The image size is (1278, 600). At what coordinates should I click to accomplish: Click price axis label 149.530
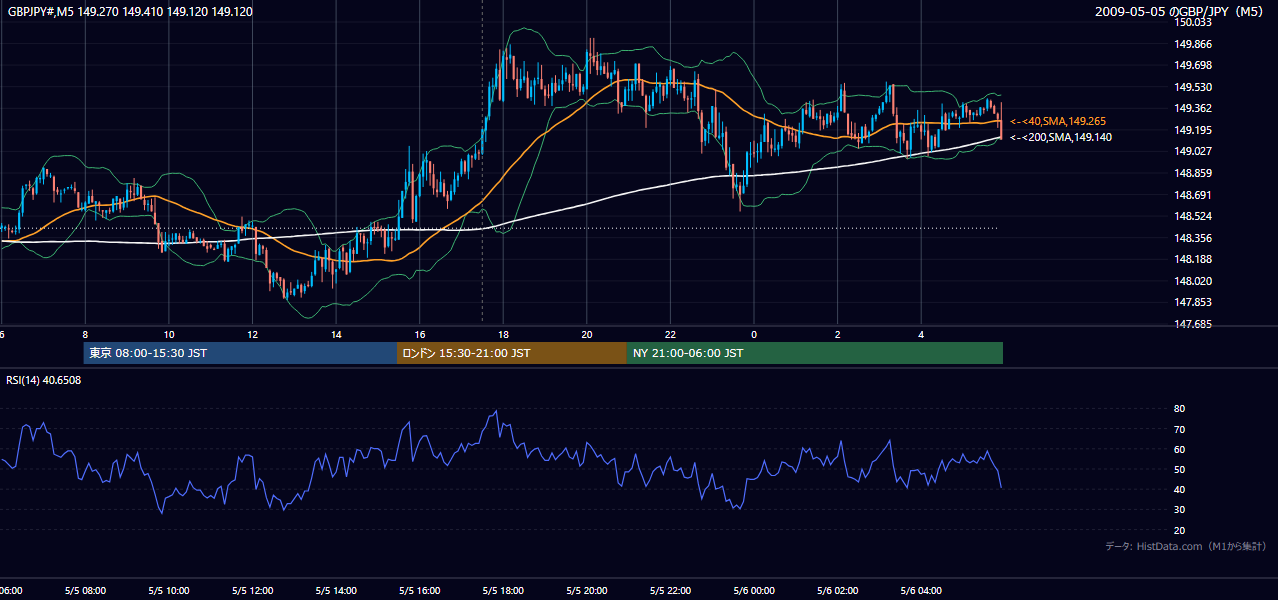click(1193, 87)
